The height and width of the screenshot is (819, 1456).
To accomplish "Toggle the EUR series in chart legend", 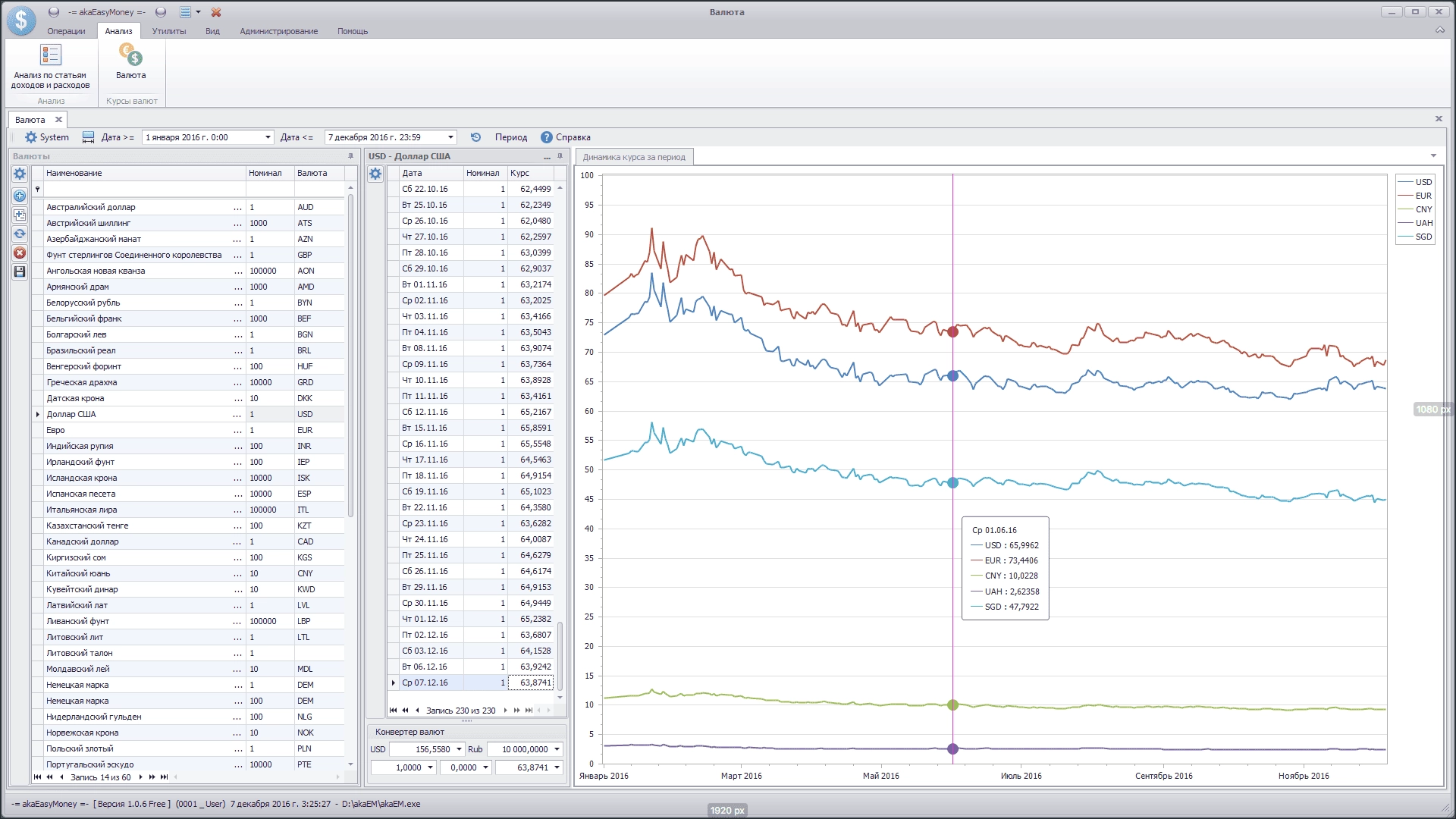I will tap(1415, 196).
